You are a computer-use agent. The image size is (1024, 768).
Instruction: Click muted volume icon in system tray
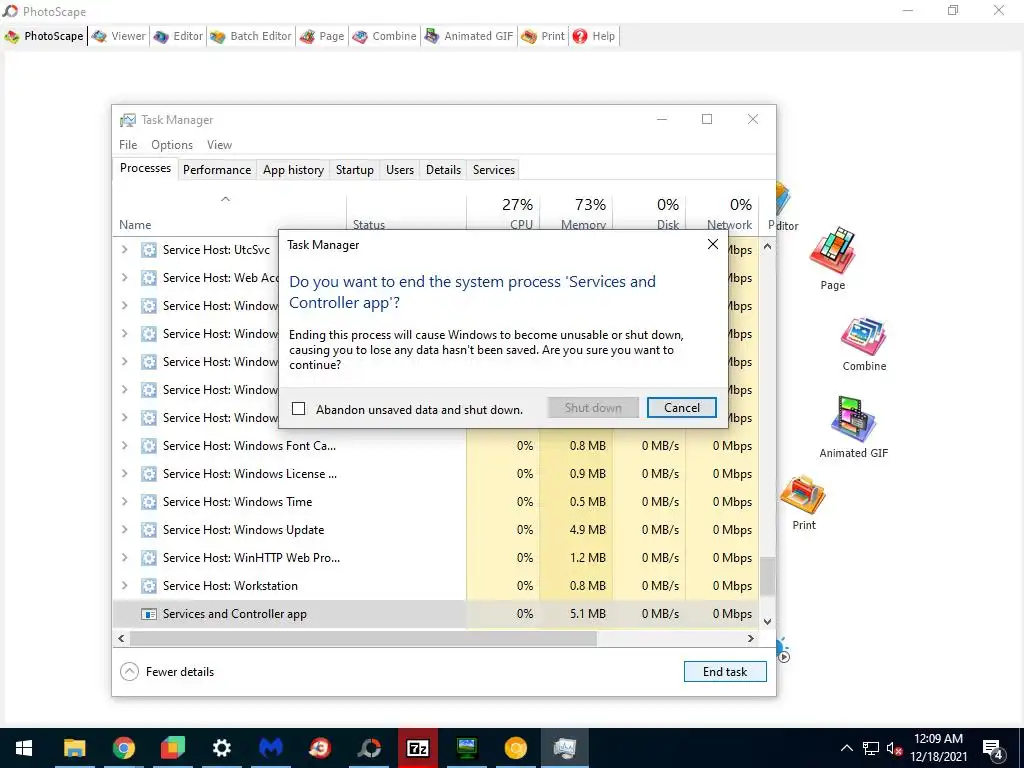(894, 748)
